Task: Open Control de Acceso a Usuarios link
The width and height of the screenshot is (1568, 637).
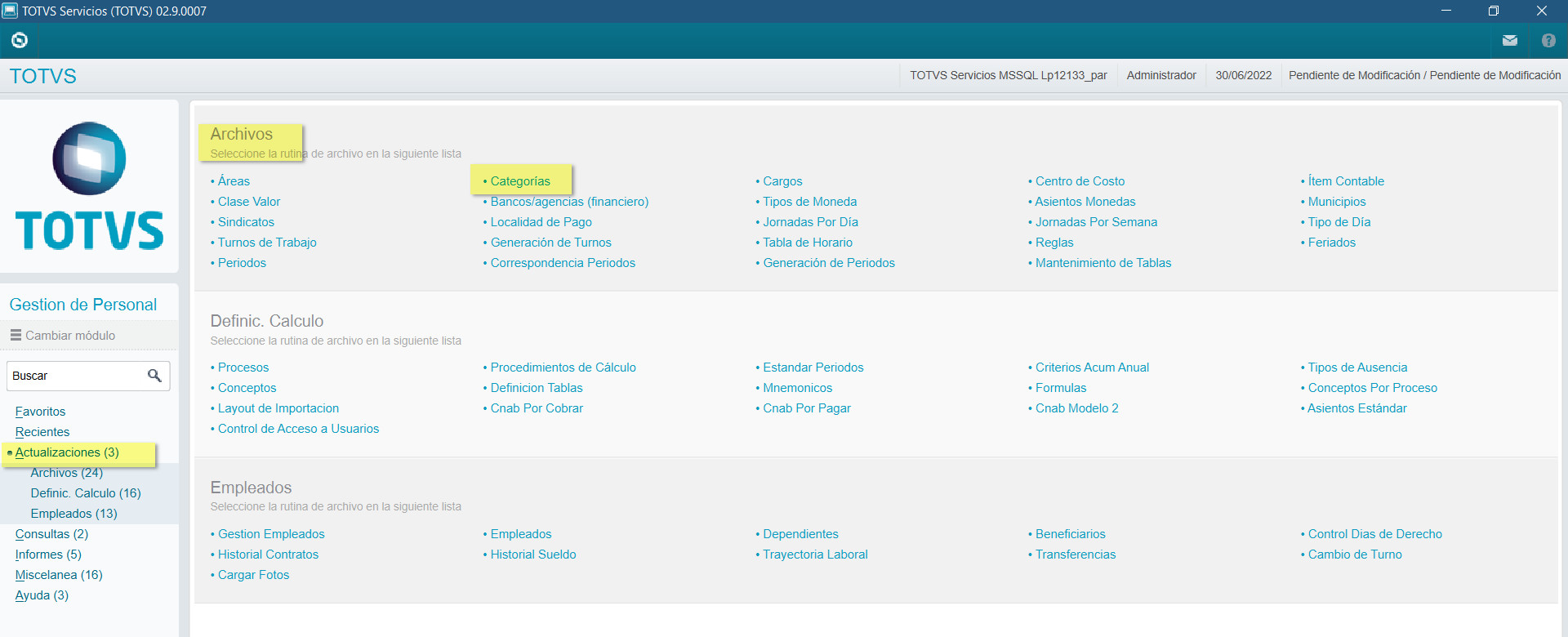Action: click(298, 429)
